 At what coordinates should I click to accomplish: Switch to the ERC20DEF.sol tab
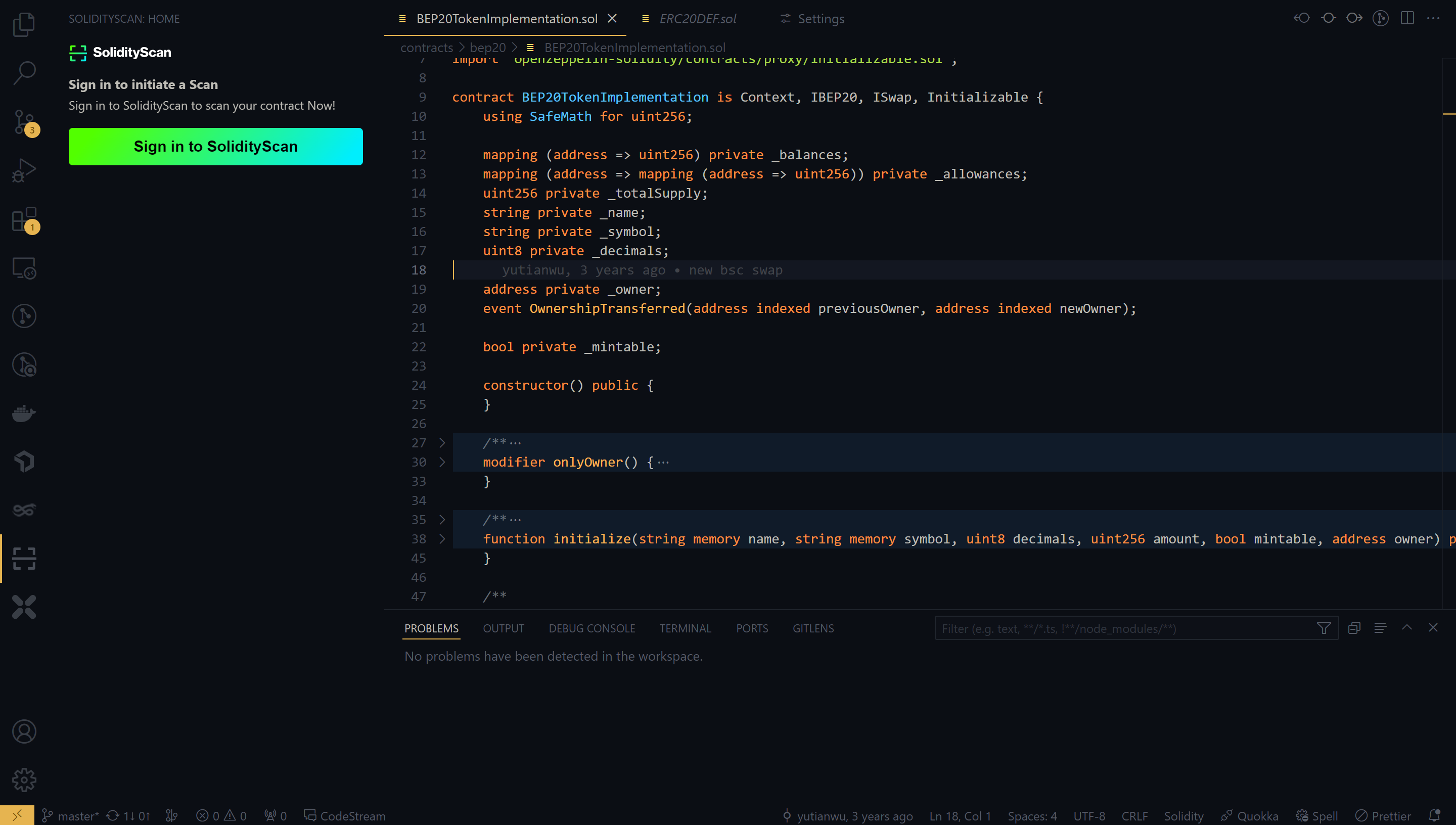pos(697,18)
